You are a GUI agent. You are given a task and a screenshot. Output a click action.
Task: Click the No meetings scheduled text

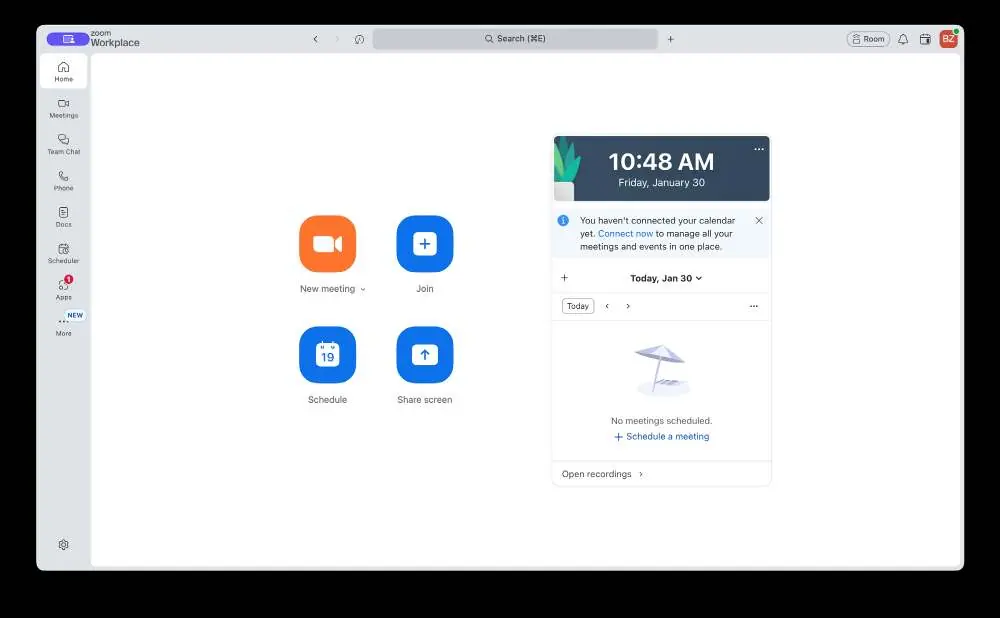coord(661,421)
